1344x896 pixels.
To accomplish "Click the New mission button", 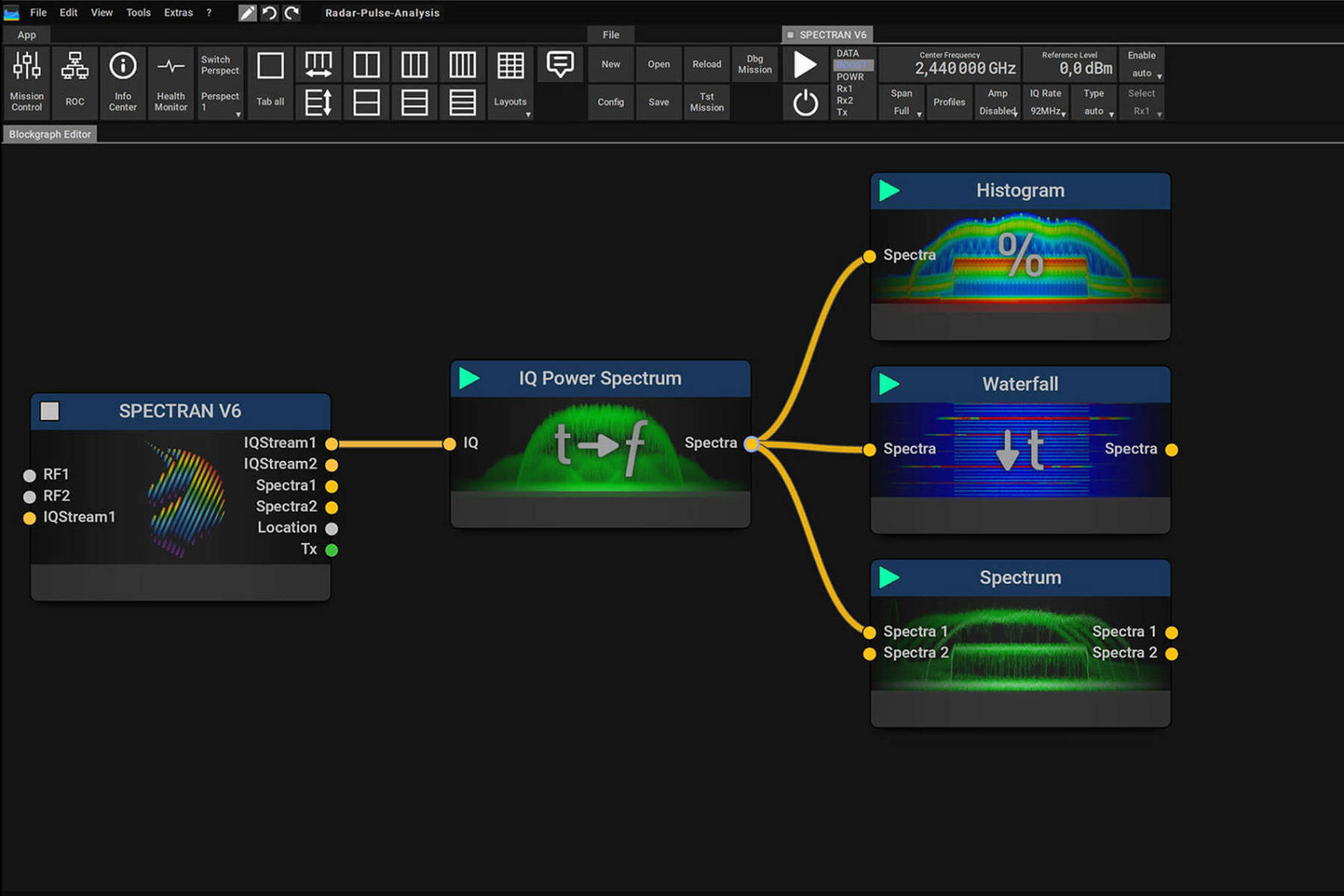I will coord(611,65).
